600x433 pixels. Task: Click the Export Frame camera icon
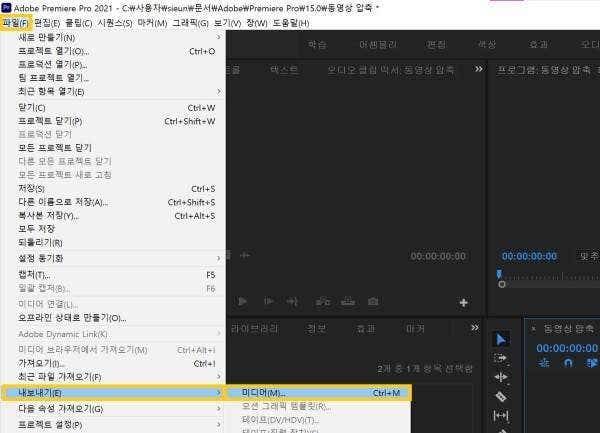(x=373, y=302)
